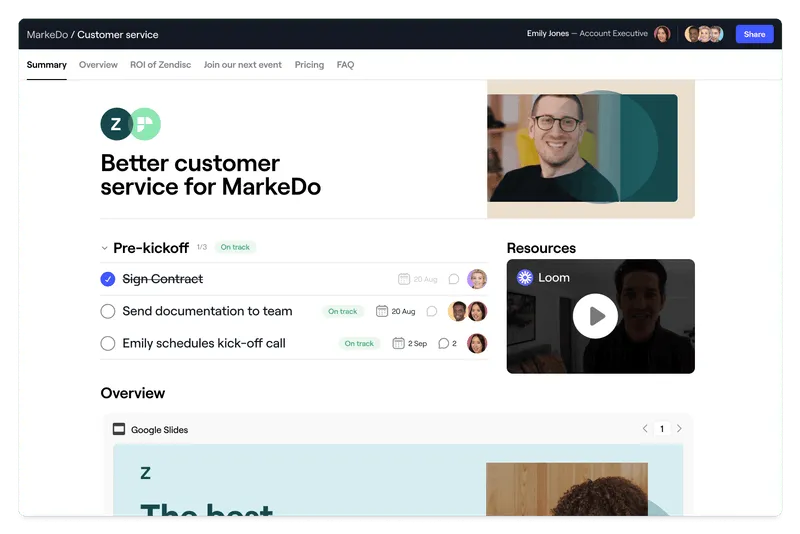The width and height of the screenshot is (800, 534).
Task: Click the Pre-kickoff section title
Action: (x=151, y=248)
